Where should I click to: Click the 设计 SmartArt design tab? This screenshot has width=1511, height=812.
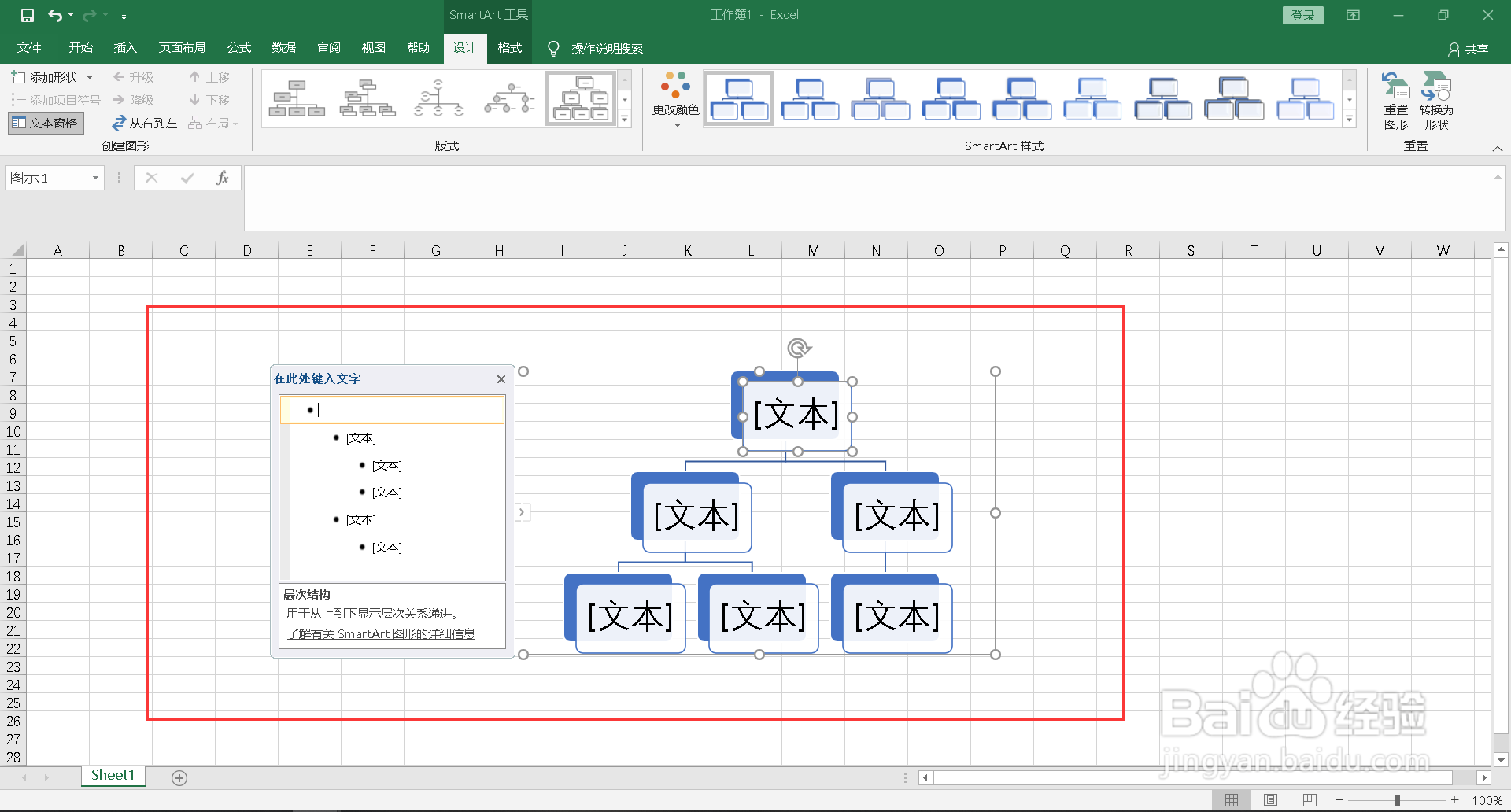(x=464, y=48)
